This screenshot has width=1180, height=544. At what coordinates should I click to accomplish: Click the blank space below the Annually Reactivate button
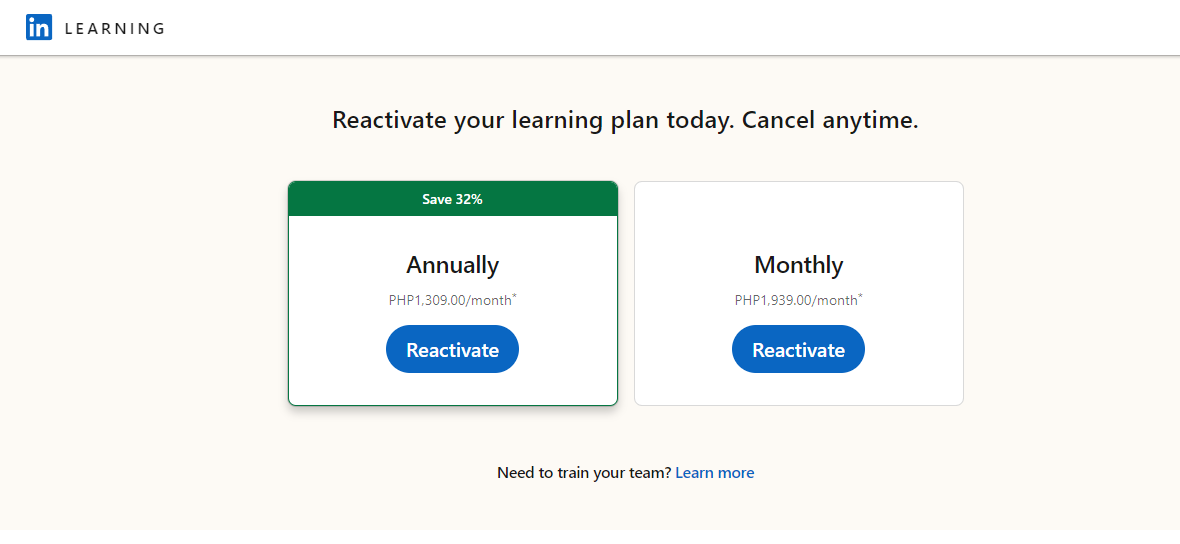click(452, 389)
